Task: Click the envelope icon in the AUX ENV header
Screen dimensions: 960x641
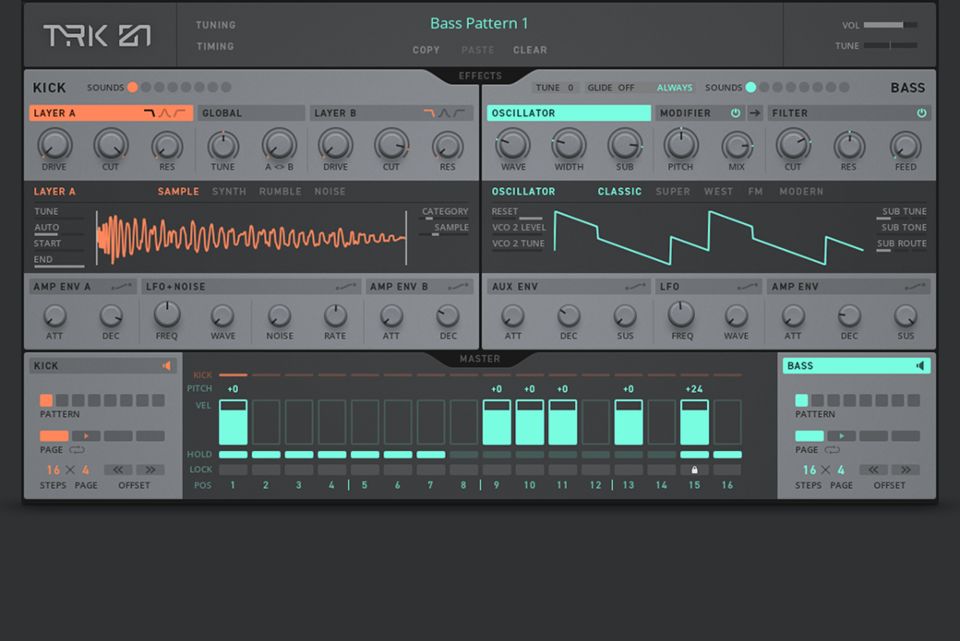Action: tap(635, 287)
